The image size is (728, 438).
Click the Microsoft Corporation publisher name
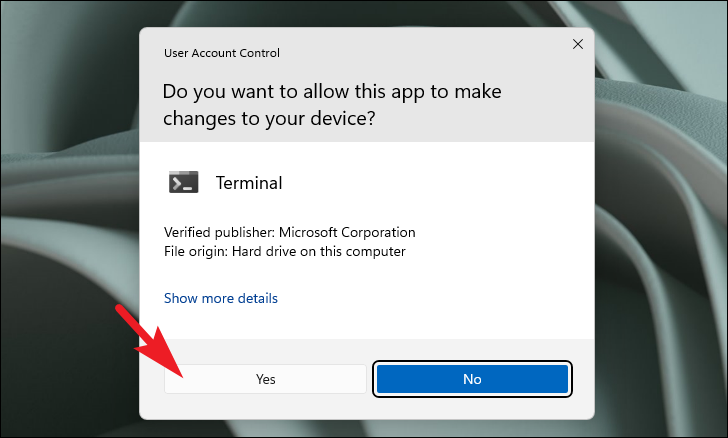point(347,232)
